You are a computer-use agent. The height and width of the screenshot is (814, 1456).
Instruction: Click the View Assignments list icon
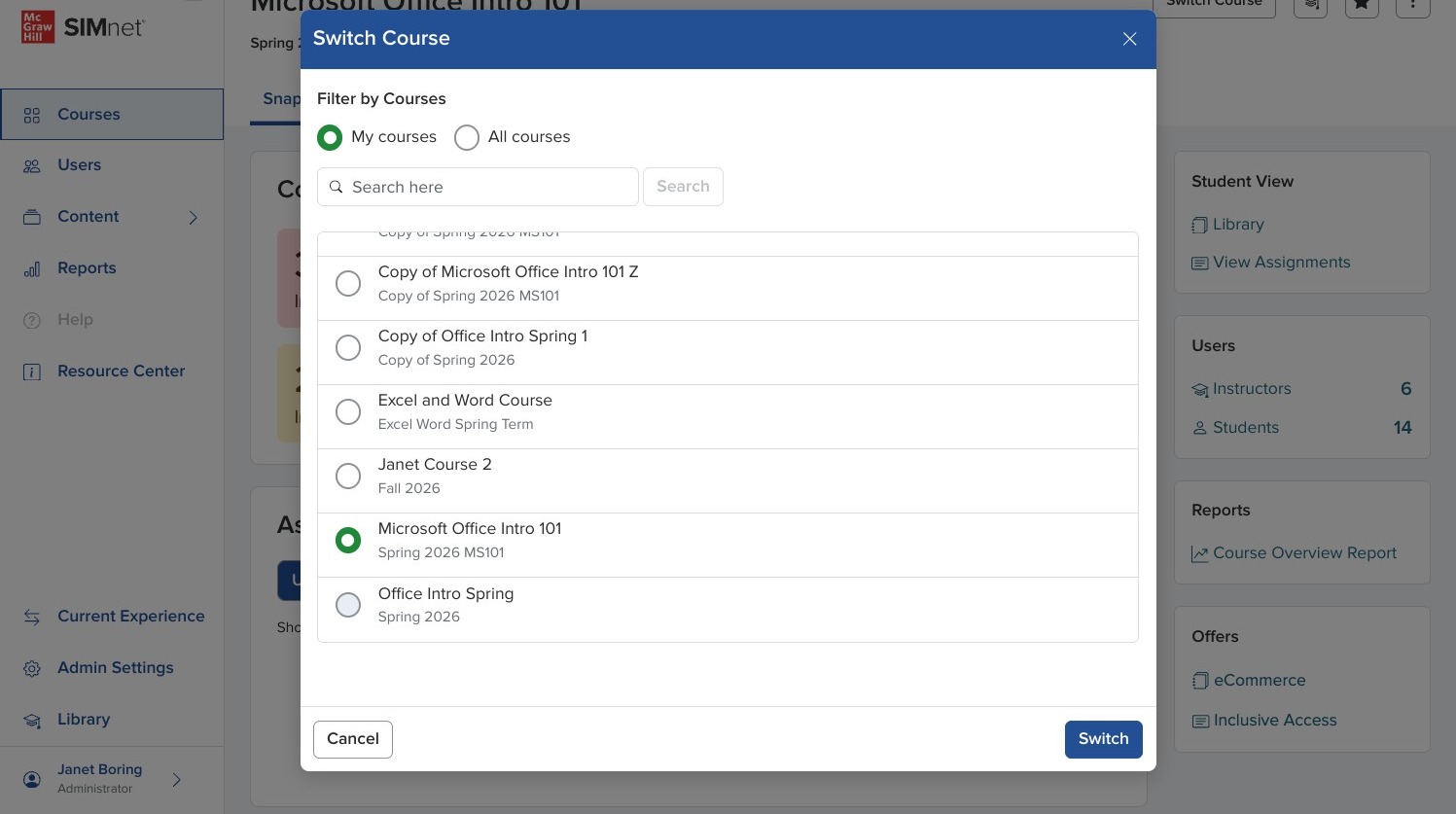(x=1200, y=264)
